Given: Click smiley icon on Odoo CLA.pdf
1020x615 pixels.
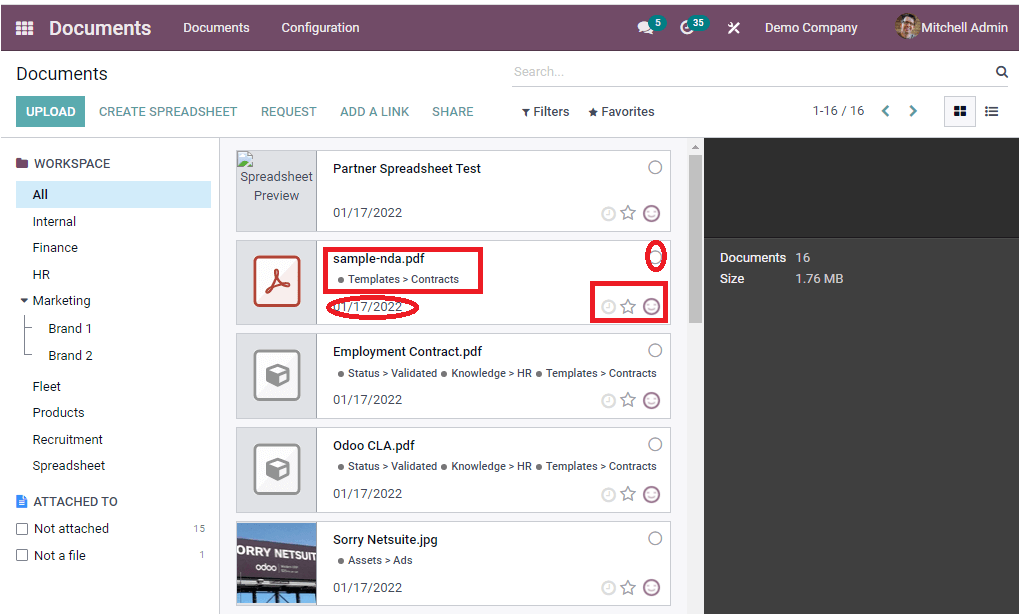Looking at the screenshot, I should coord(651,494).
